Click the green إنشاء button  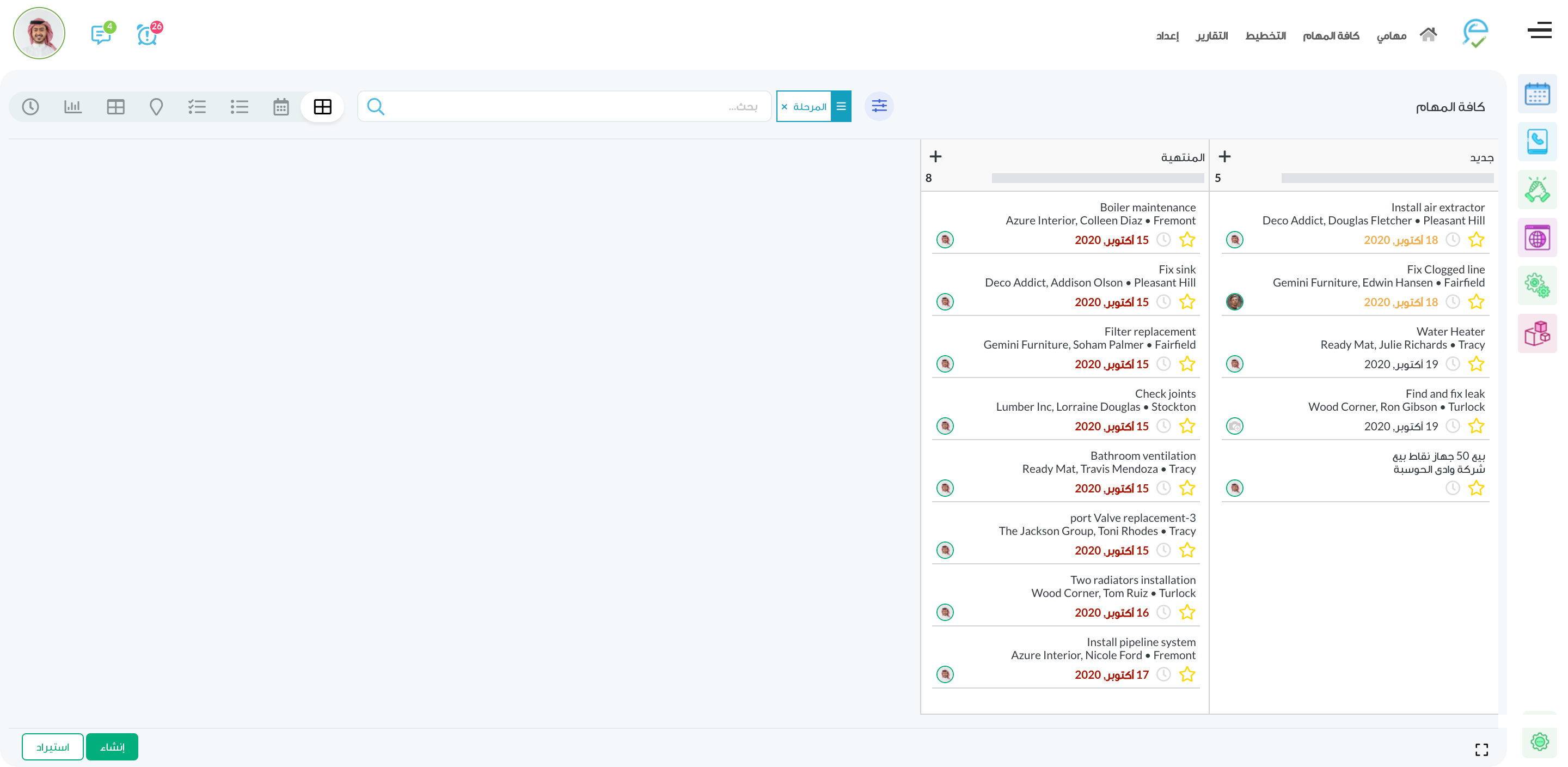pyautogui.click(x=112, y=747)
